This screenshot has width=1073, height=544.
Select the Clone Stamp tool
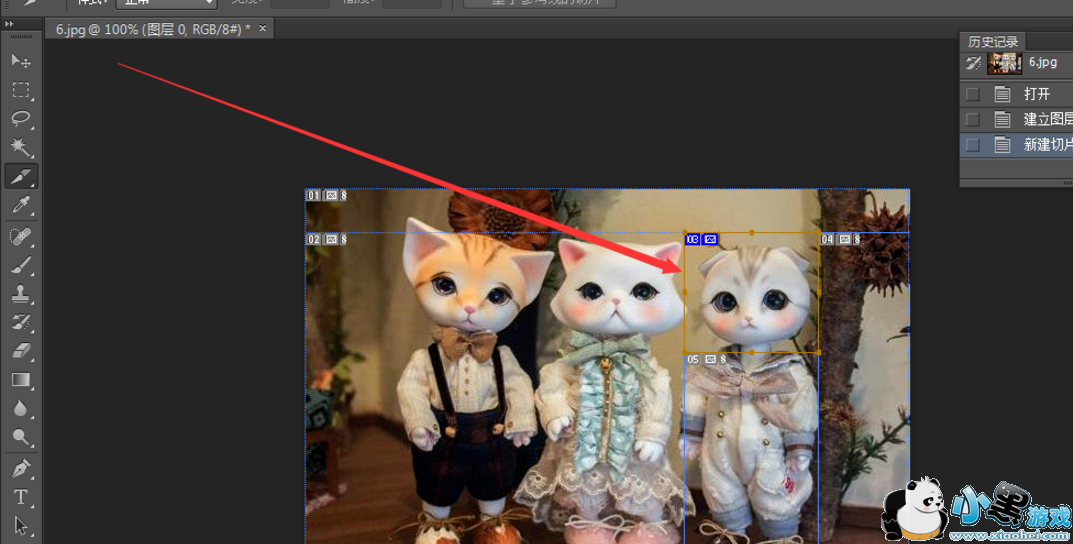(21, 294)
